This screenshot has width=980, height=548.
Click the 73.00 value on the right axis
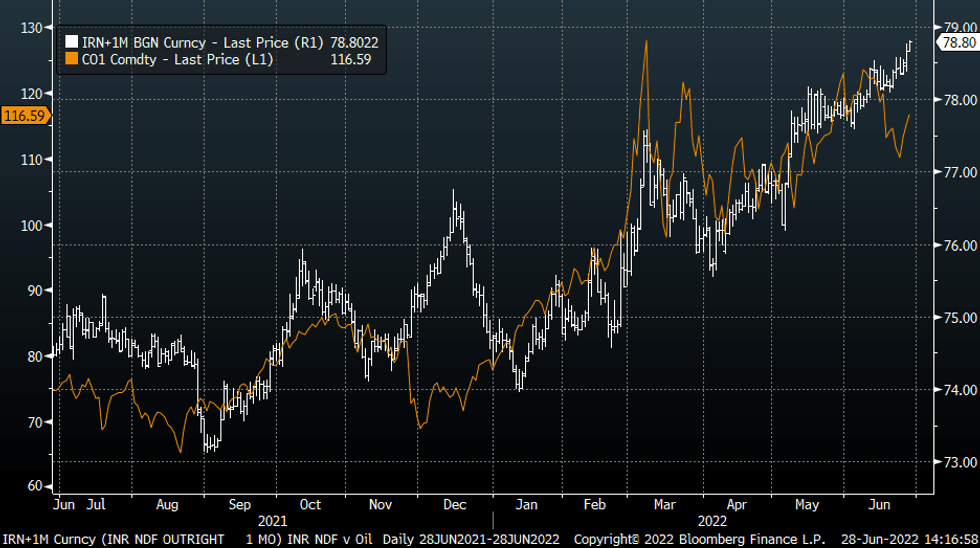(x=955, y=462)
